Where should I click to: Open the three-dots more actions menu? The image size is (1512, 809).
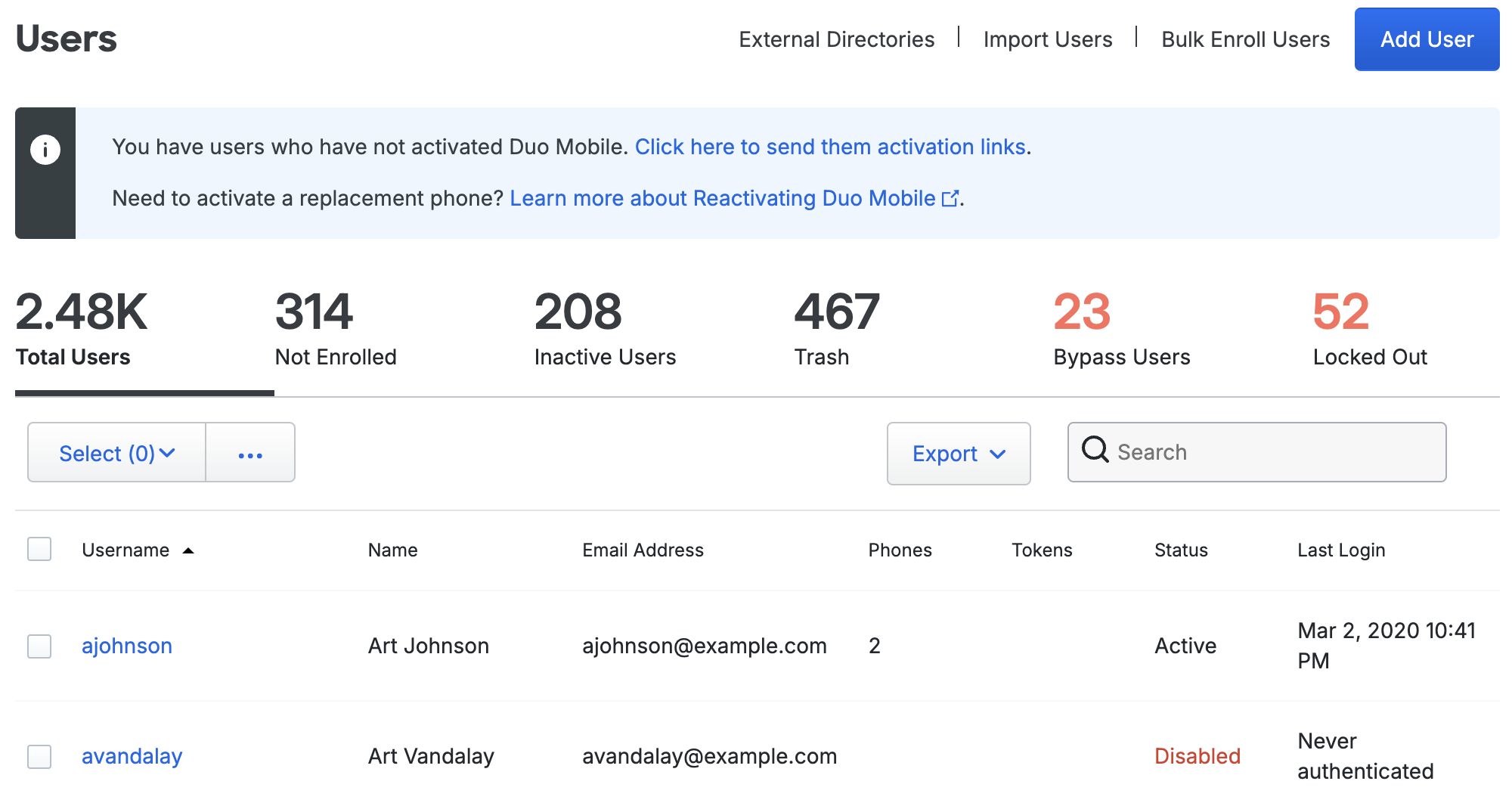[250, 454]
